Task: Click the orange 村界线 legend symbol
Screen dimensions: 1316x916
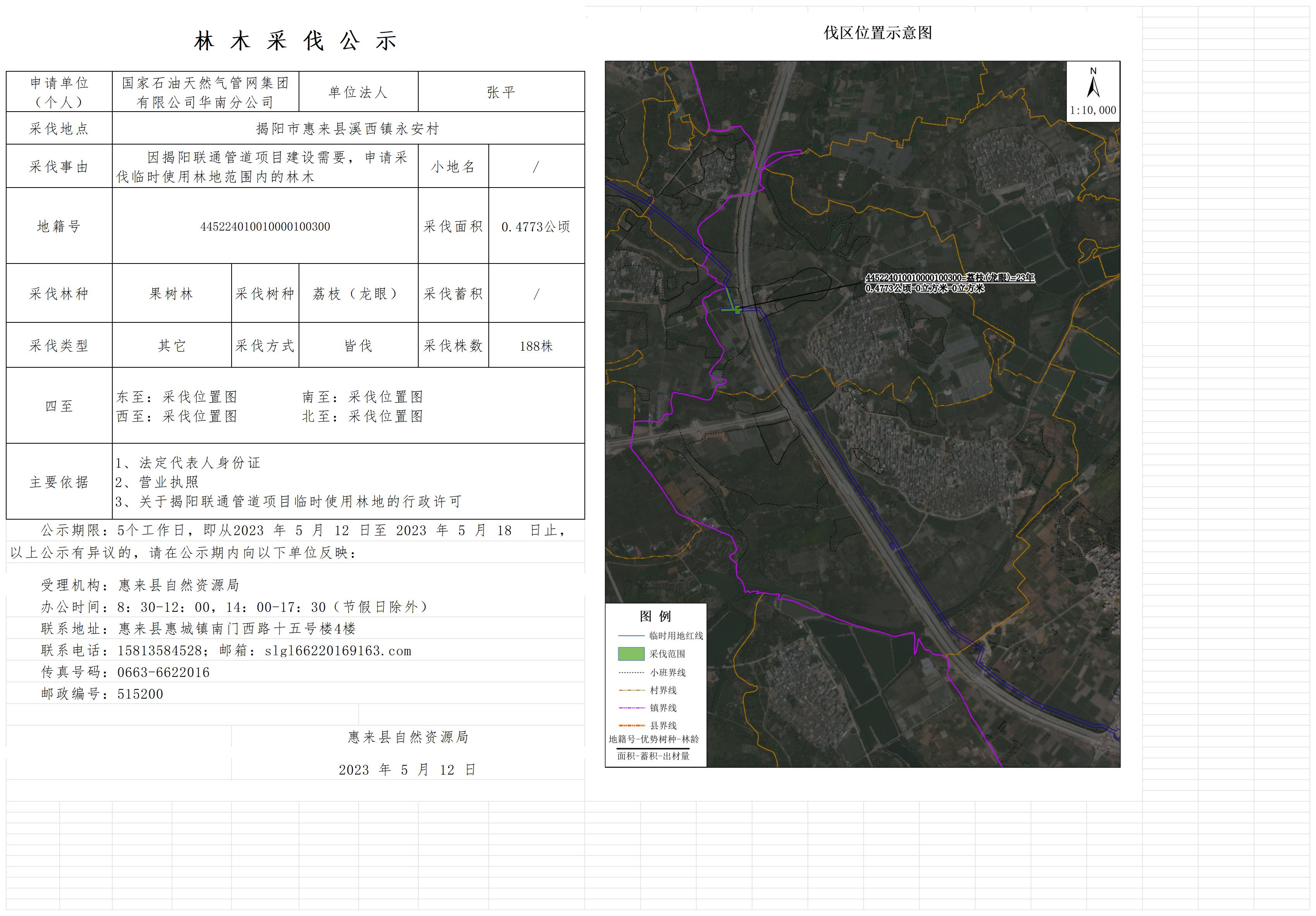Action: [x=631, y=690]
